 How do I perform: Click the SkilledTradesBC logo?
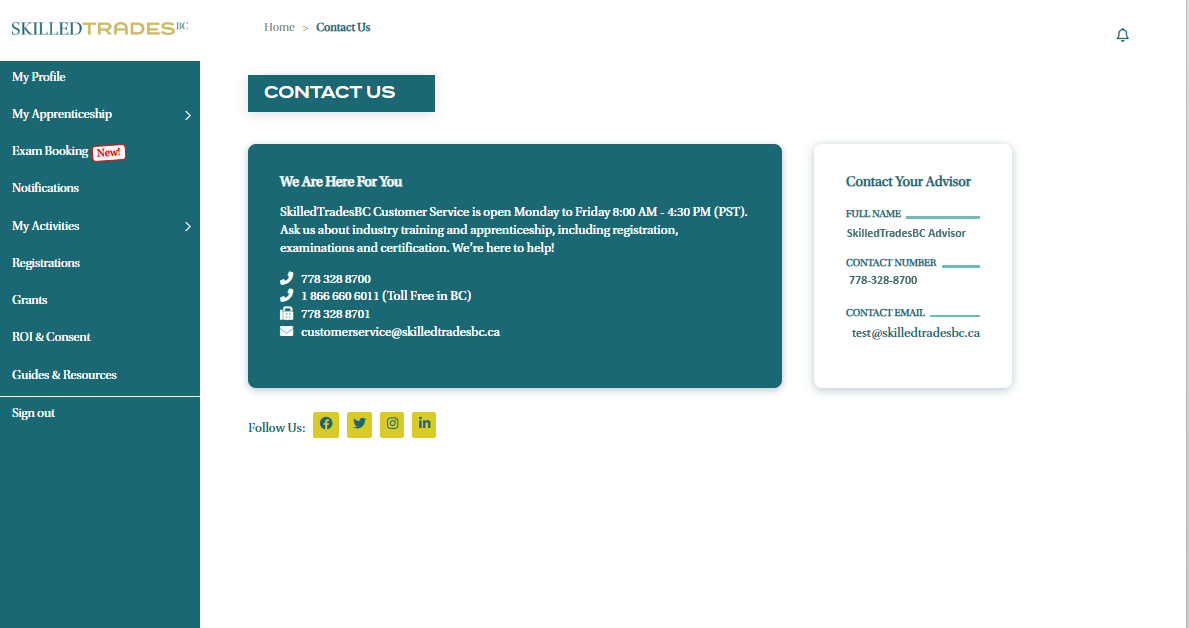99,28
